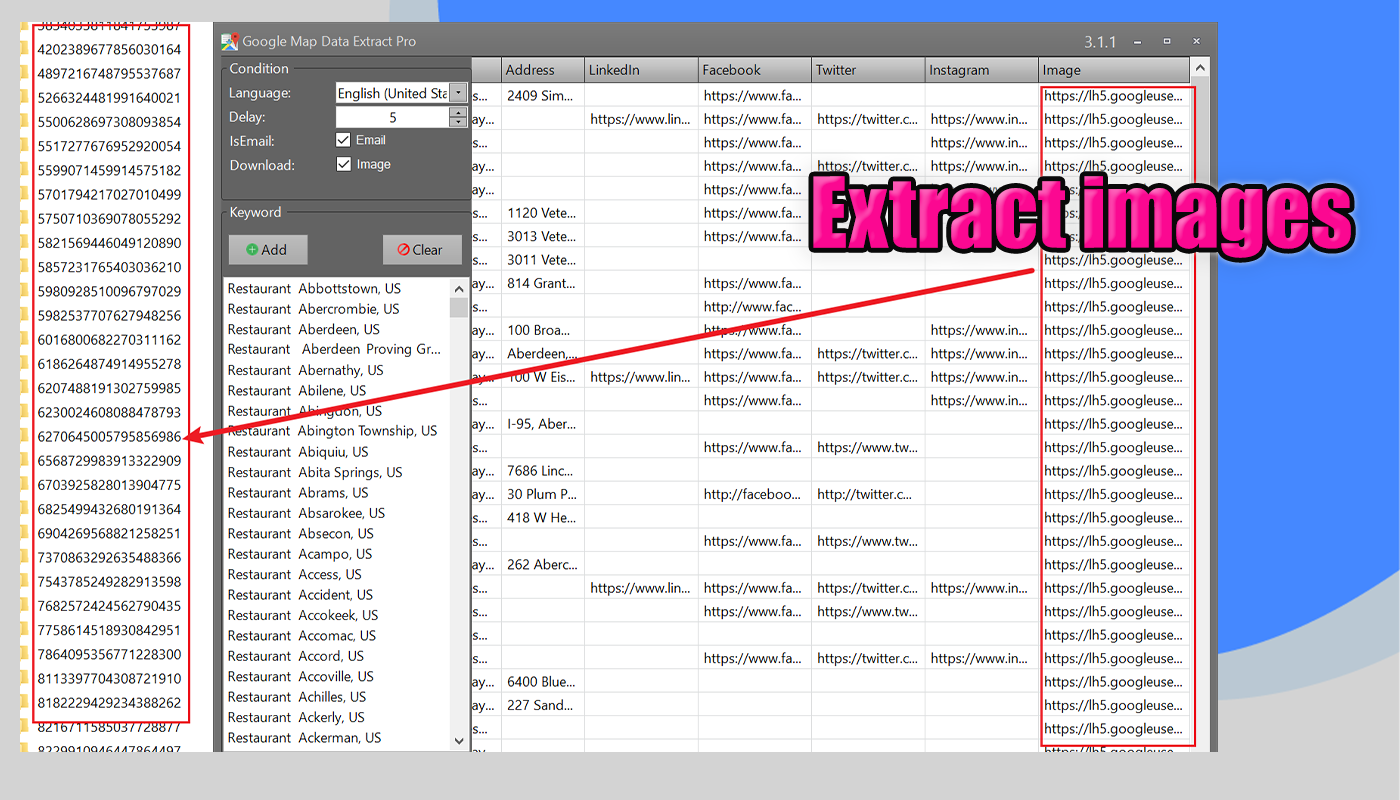Click address cell 7686 Linc...
1400x800 pixels.
542,471
